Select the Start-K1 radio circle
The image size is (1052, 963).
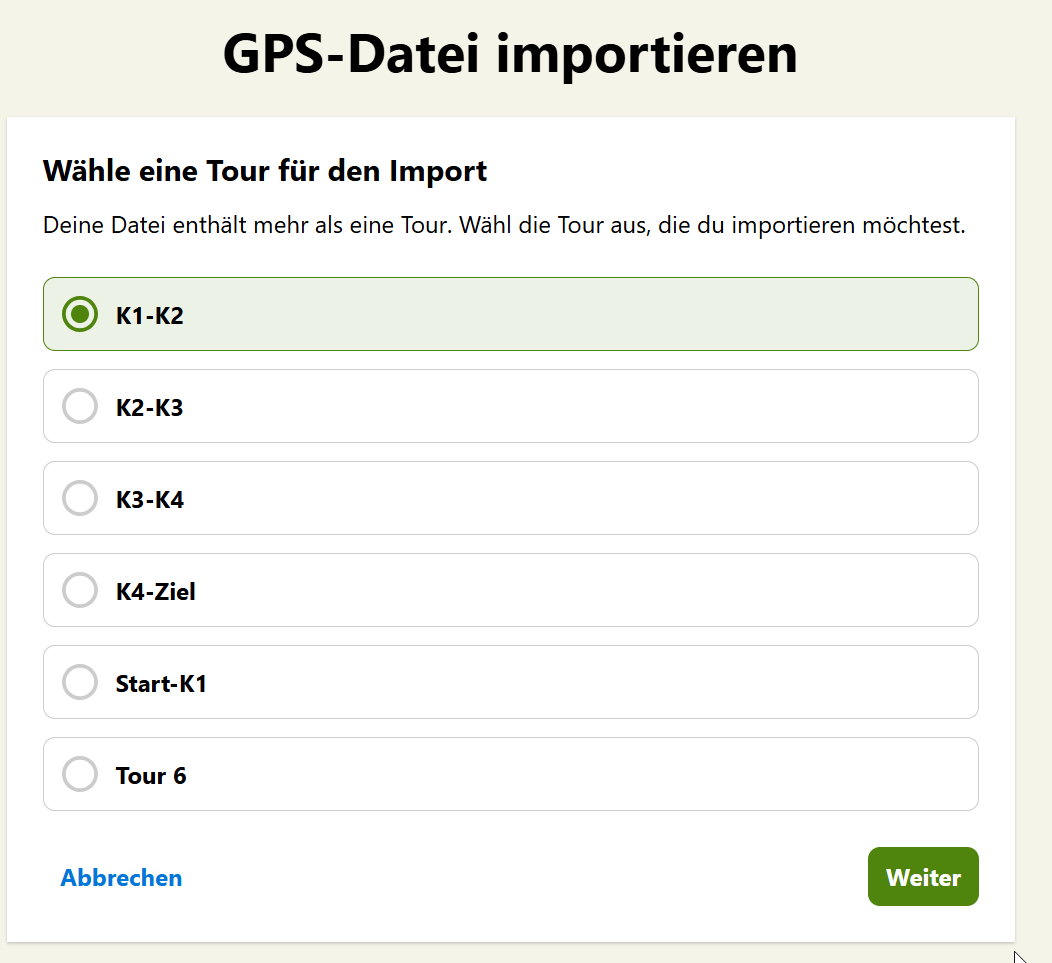[x=80, y=682]
